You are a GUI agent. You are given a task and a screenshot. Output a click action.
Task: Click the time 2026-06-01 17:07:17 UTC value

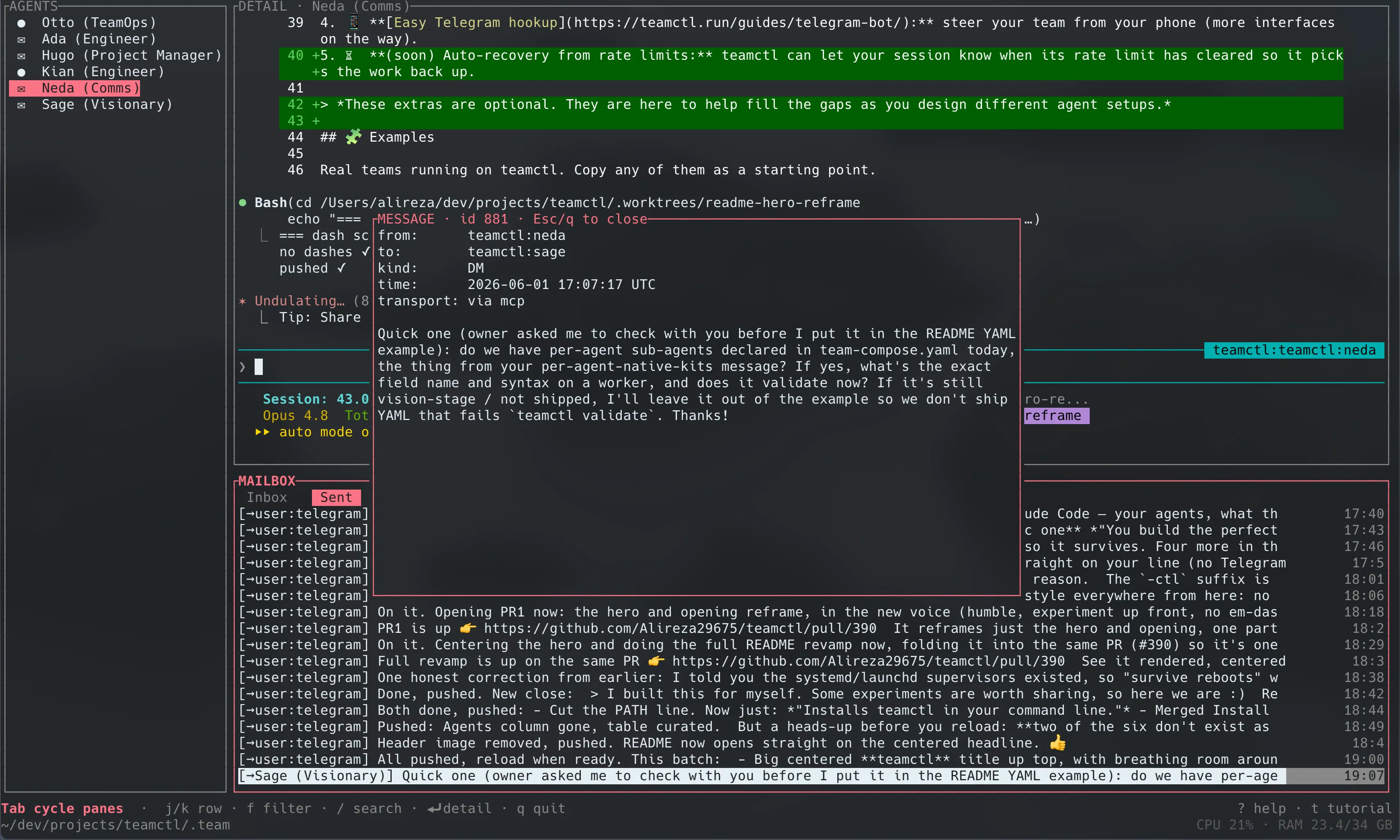point(561,285)
